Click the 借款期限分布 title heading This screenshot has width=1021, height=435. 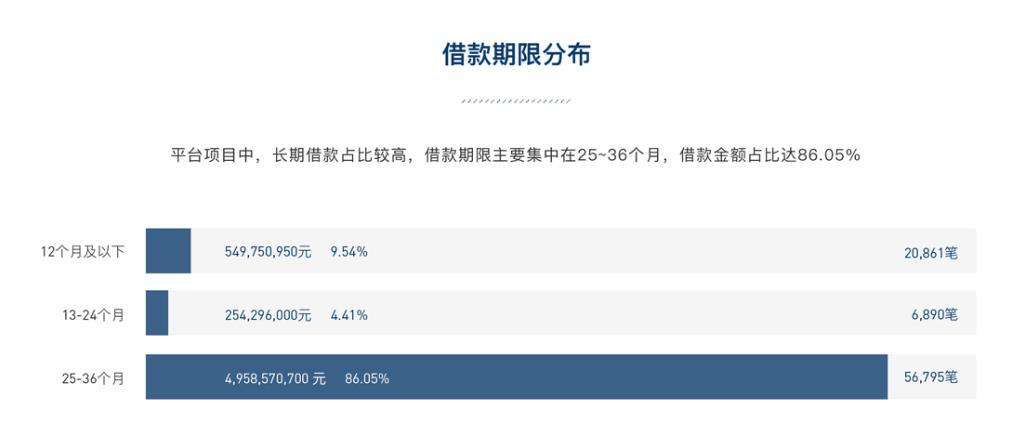tap(516, 55)
